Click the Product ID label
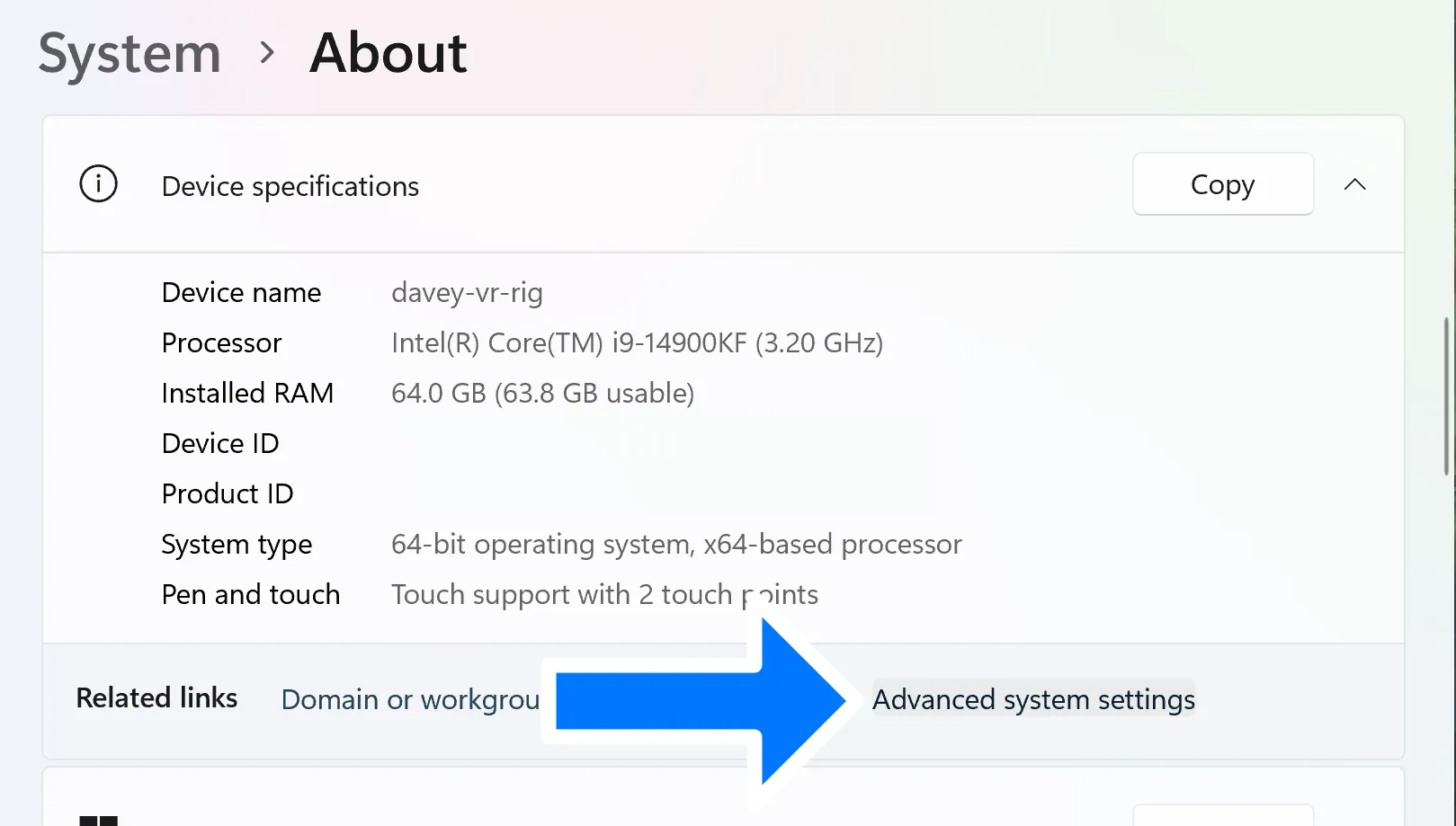The image size is (1456, 826). [228, 493]
